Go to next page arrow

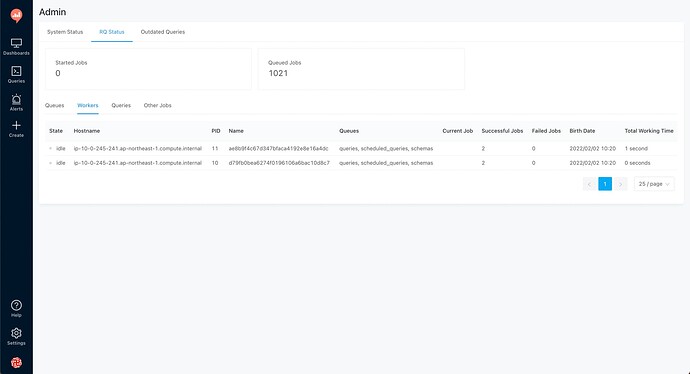(620, 184)
